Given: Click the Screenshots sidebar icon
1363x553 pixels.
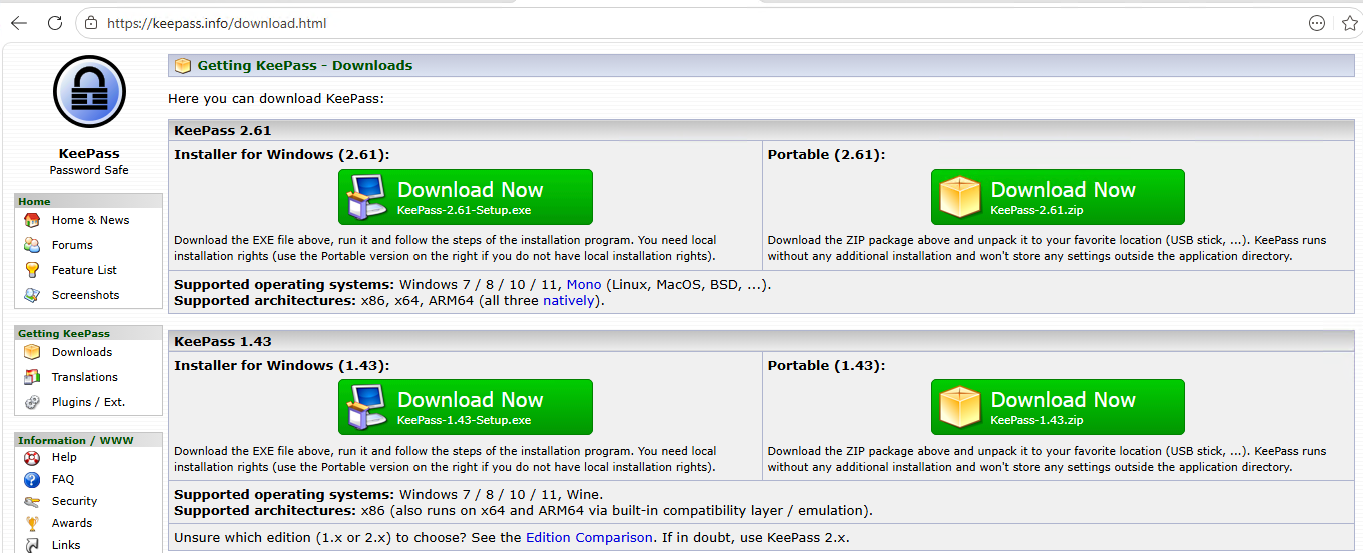Looking at the screenshot, I should pos(32,295).
